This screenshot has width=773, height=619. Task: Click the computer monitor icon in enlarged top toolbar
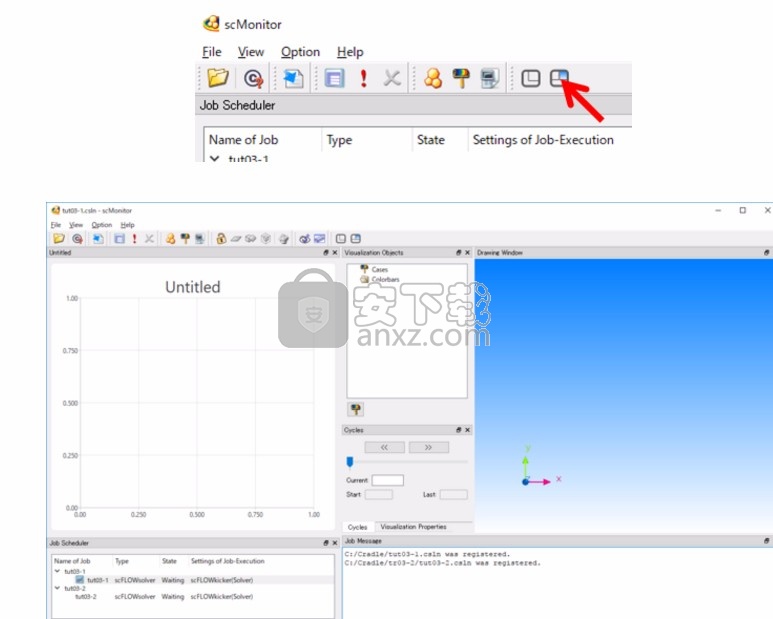pyautogui.click(x=490, y=78)
